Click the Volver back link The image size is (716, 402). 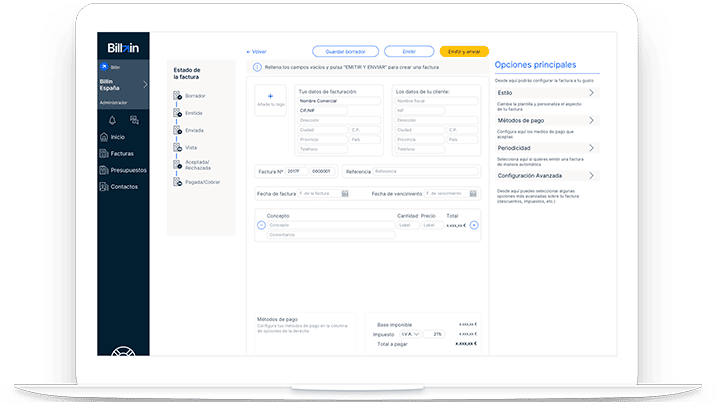click(x=256, y=52)
